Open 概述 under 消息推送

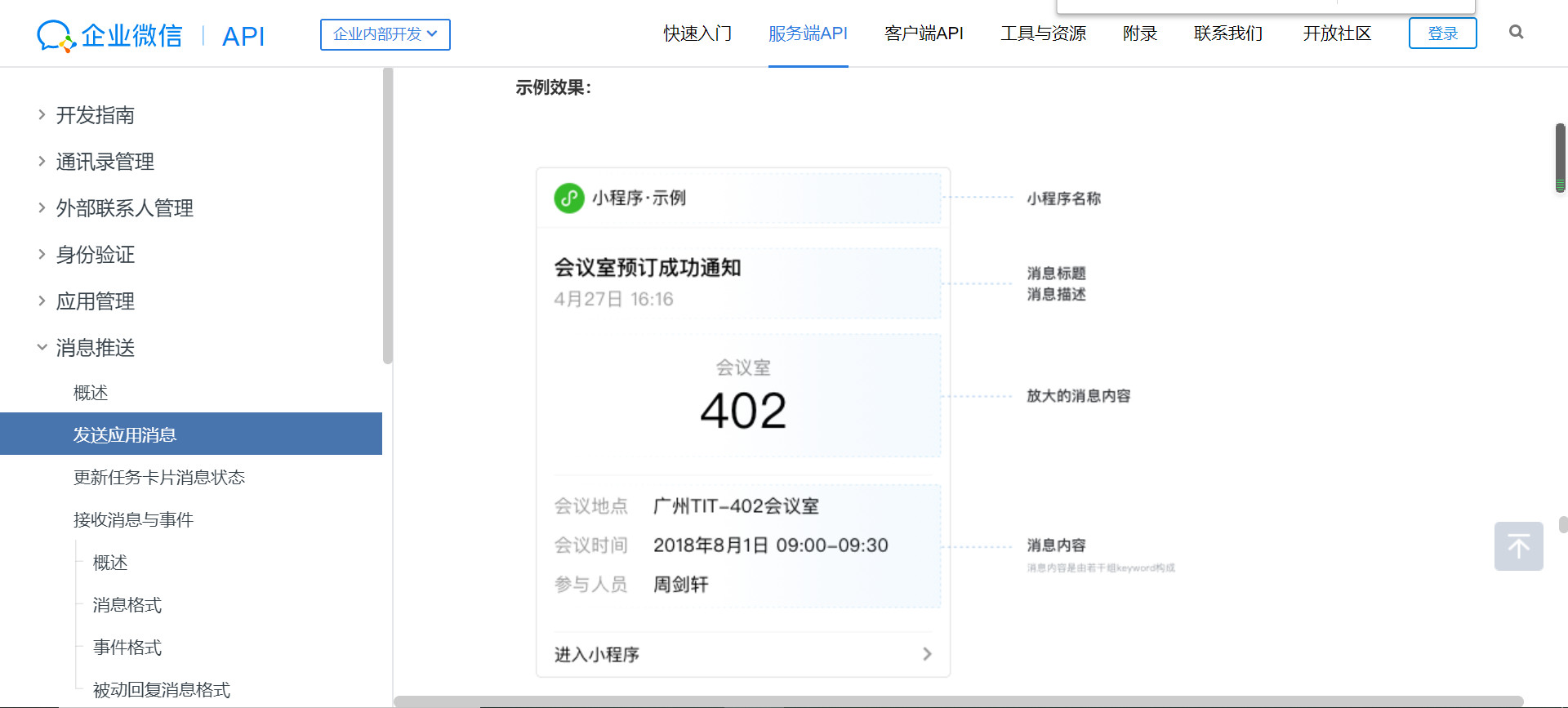tap(91, 393)
